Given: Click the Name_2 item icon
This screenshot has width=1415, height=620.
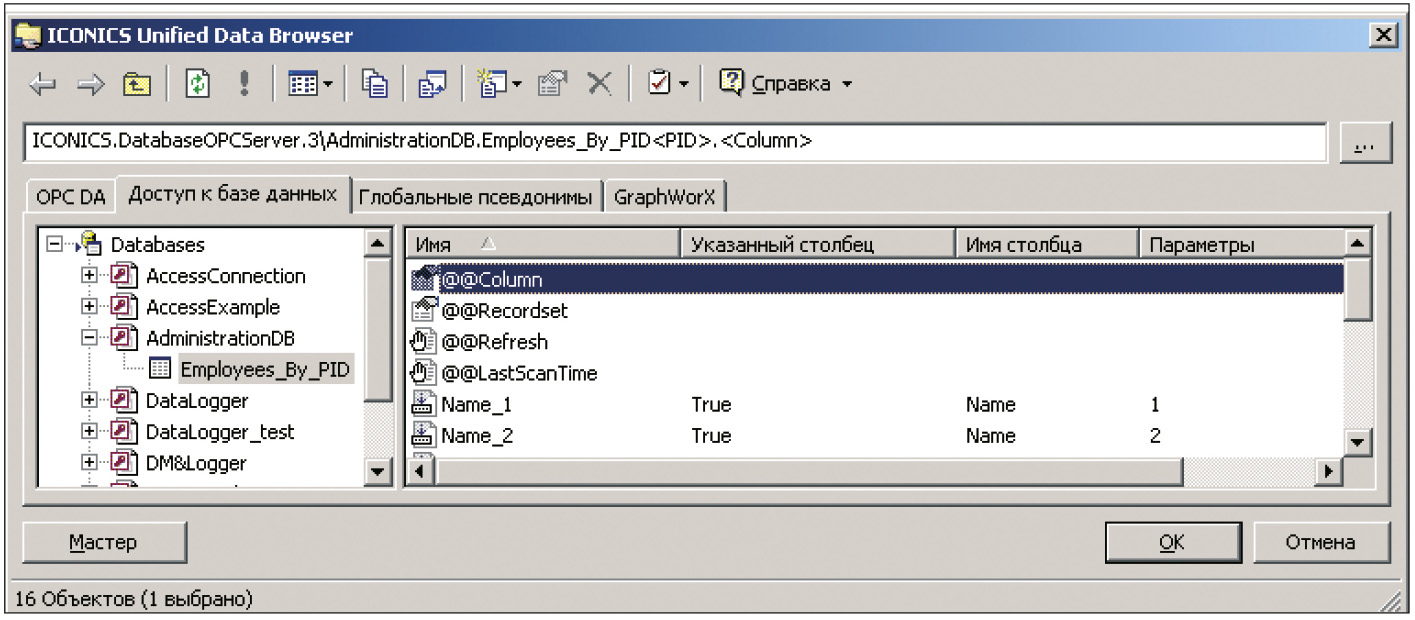Looking at the screenshot, I should click(x=425, y=436).
